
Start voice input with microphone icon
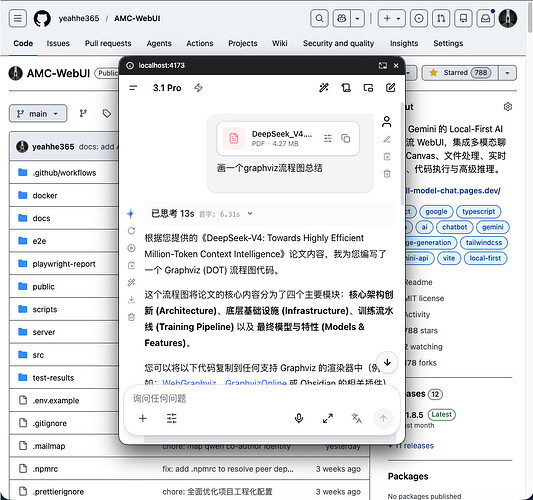click(x=299, y=418)
